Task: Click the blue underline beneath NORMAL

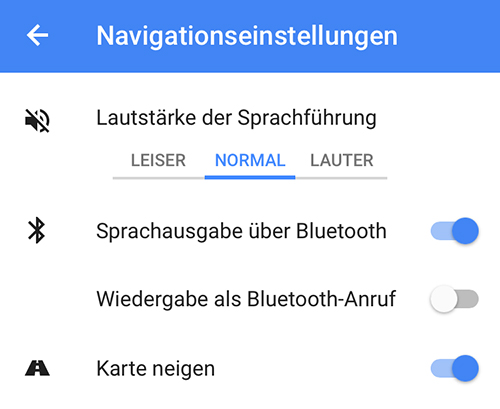Action: [x=250, y=178]
